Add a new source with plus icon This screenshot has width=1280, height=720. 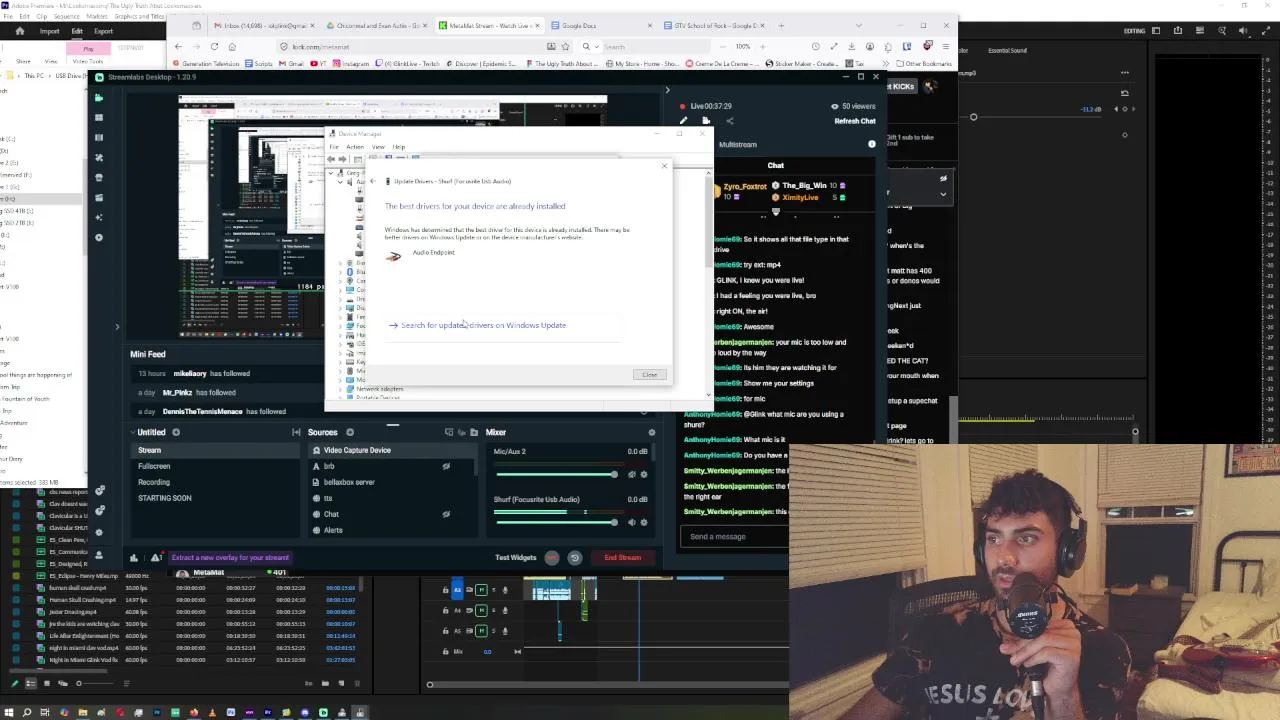[350, 432]
